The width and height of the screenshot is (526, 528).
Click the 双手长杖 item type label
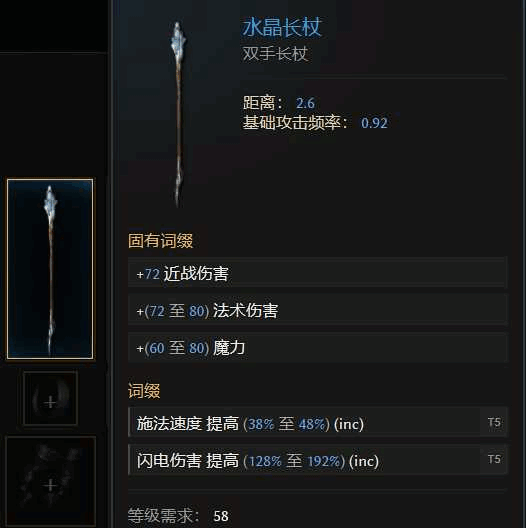[x=275, y=54]
